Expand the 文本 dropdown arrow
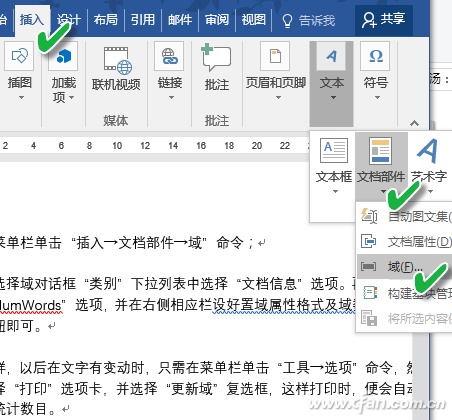Screen dimensions: 452x420 click(333, 97)
